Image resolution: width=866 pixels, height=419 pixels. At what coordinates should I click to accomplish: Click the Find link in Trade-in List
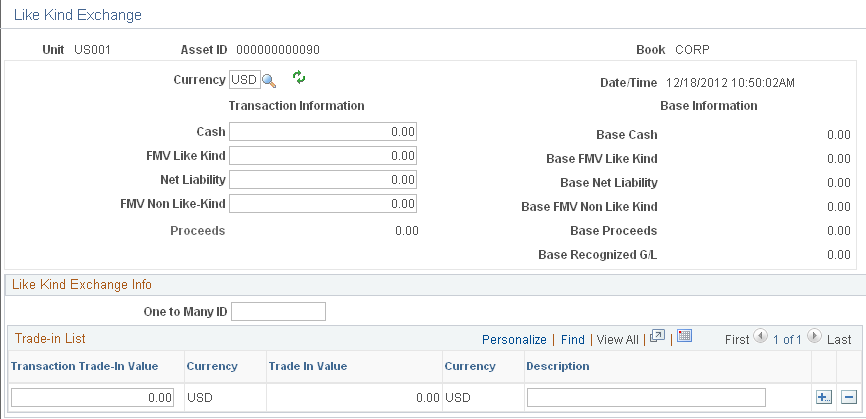click(573, 340)
